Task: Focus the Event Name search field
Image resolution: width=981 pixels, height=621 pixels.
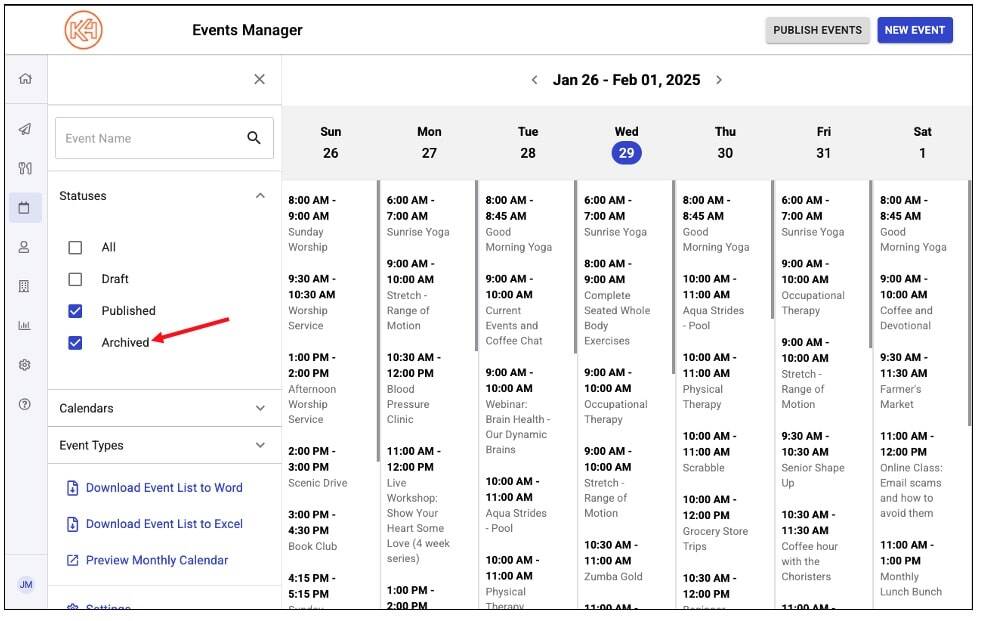Action: 164,138
